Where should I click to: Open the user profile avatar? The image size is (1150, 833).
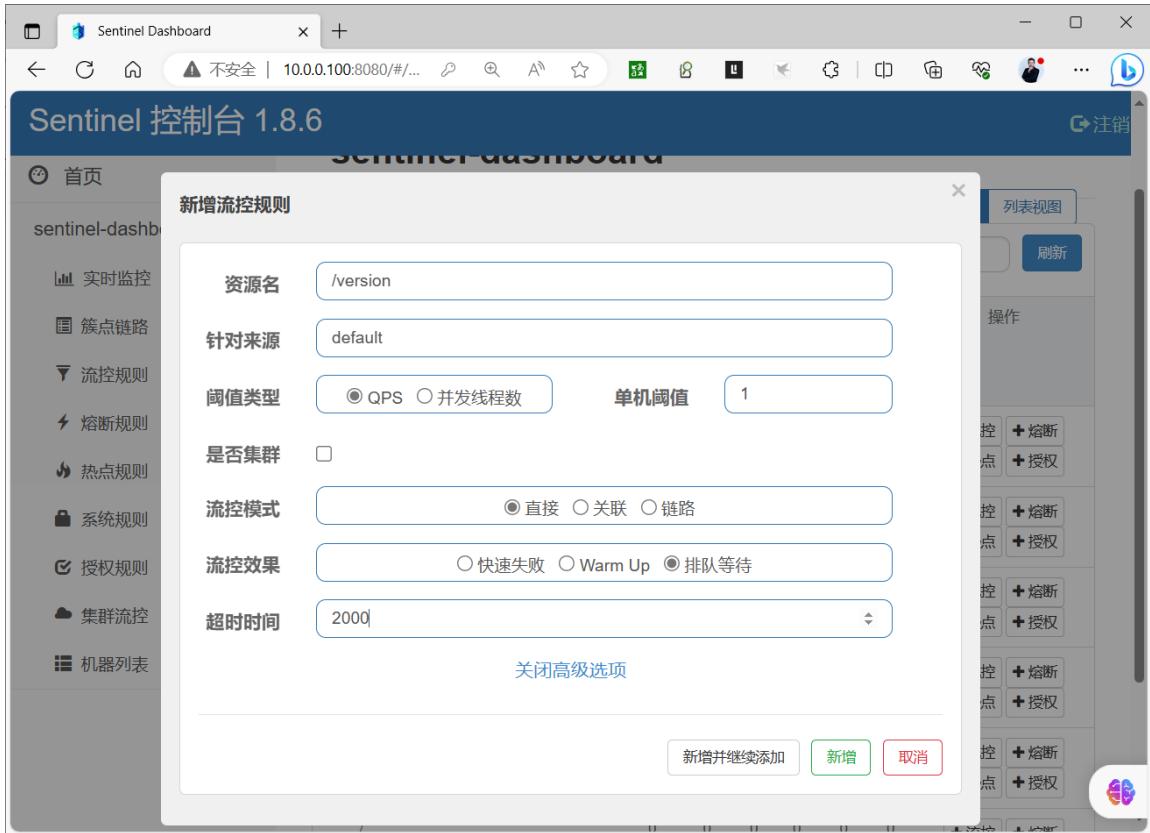point(1031,70)
